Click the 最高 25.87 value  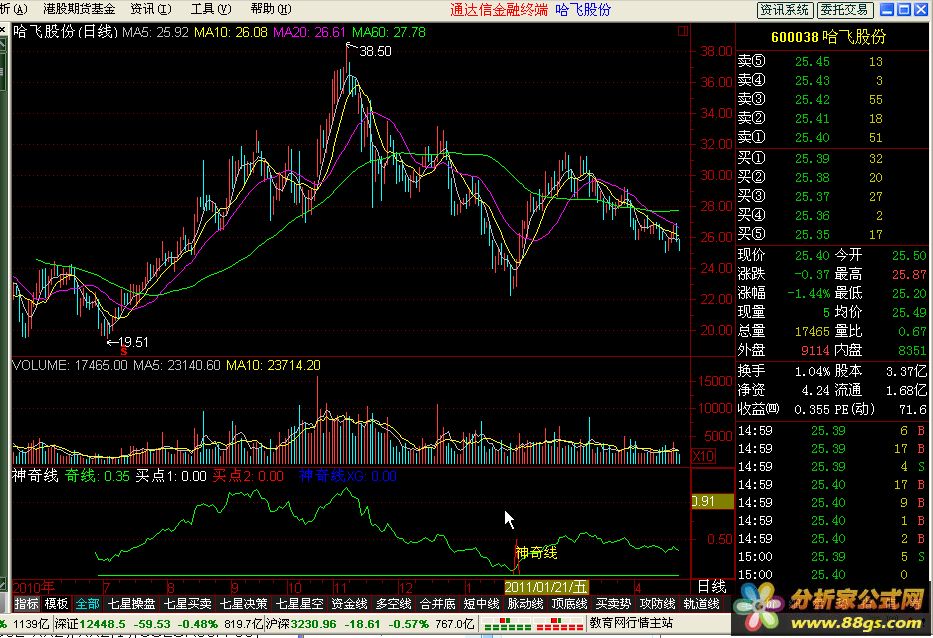point(909,274)
